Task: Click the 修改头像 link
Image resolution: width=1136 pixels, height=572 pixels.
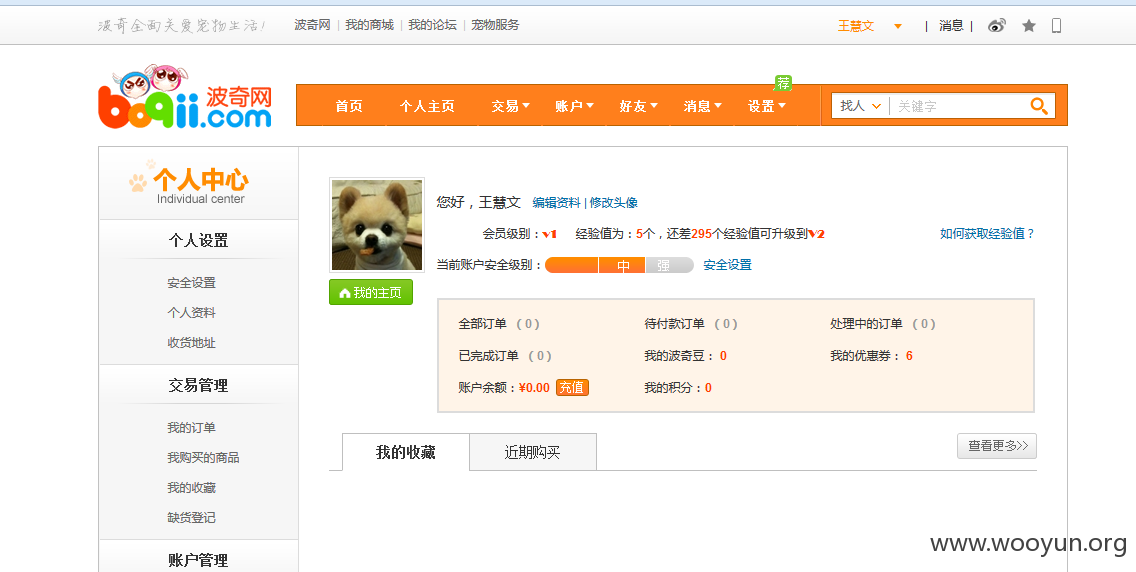Action: [614, 203]
